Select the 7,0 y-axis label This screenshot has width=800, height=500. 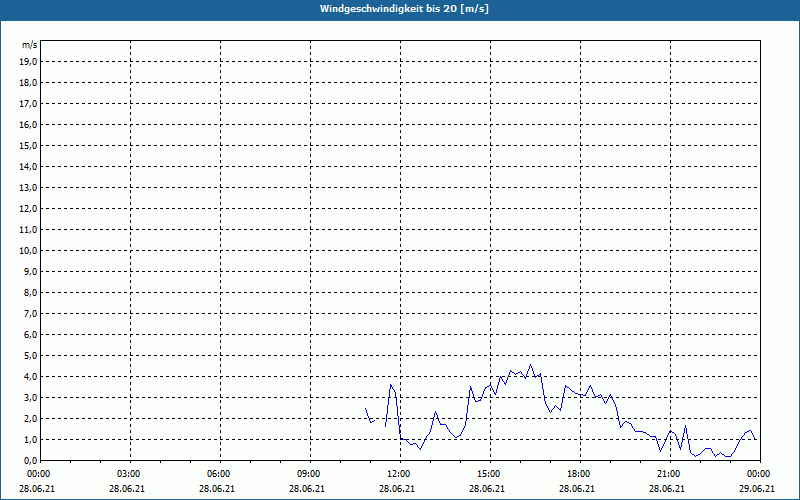[30, 313]
